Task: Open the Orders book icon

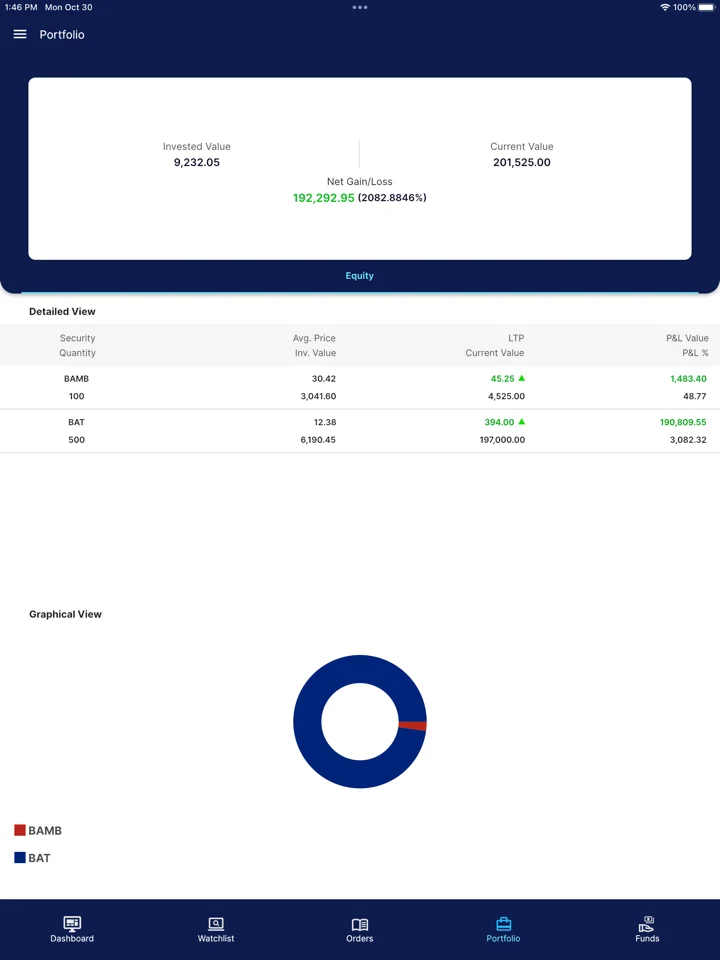Action: 359,924
